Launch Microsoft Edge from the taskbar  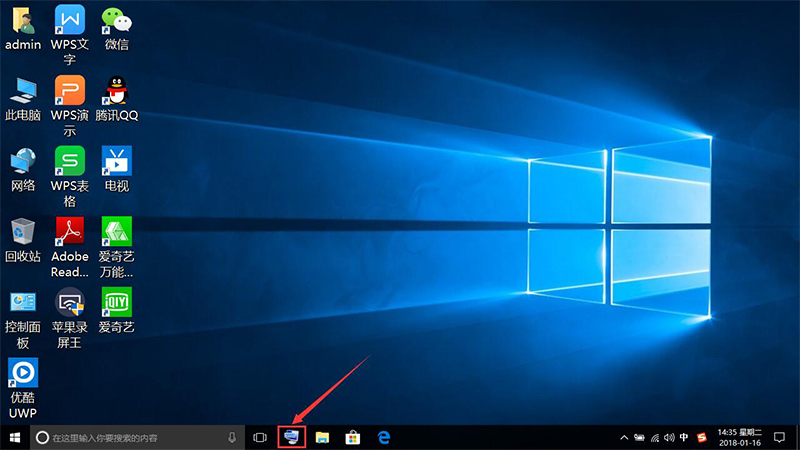(x=384, y=438)
